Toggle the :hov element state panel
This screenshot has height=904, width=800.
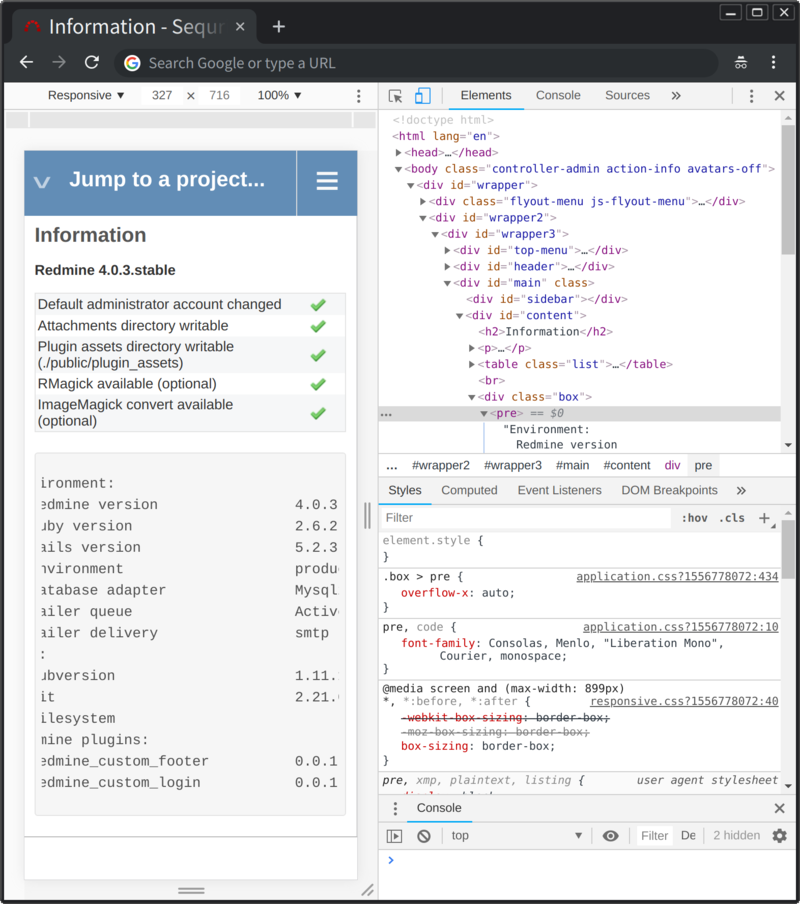click(694, 518)
